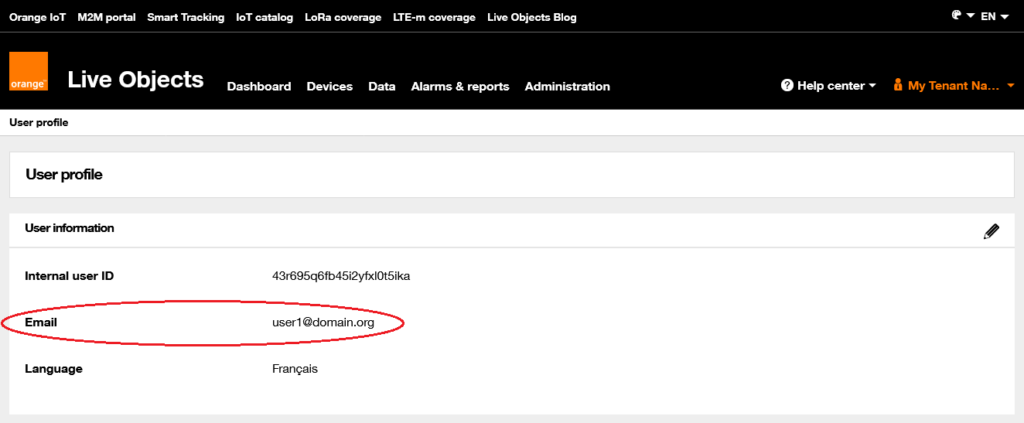This screenshot has height=423, width=1024.
Task: Open the Administration menu
Action: coord(568,86)
